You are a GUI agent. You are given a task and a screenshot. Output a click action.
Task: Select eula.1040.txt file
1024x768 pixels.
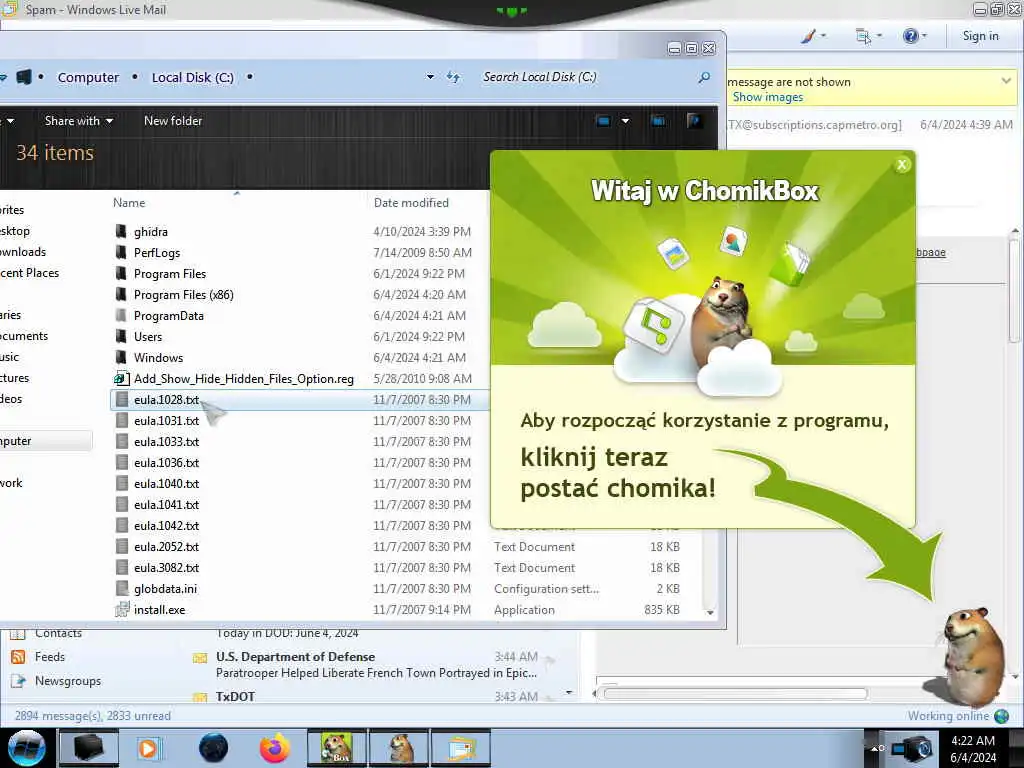(166, 483)
